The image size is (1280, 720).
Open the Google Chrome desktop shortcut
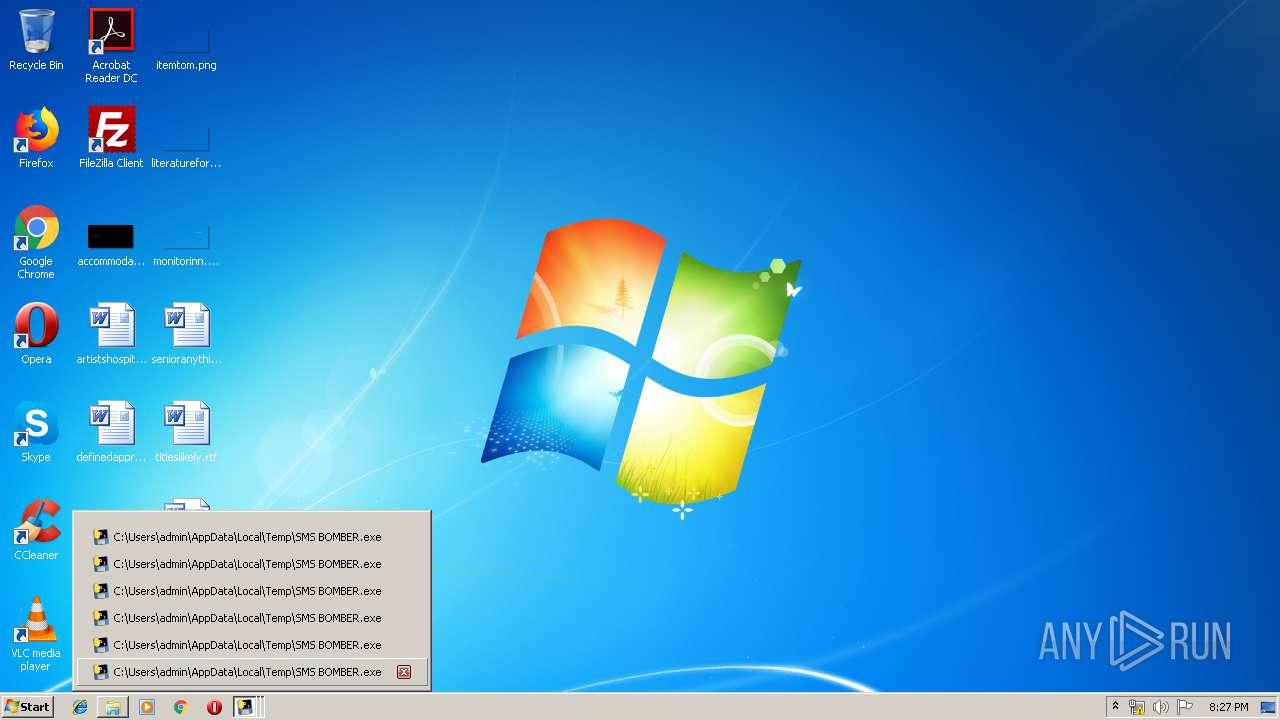tap(36, 243)
